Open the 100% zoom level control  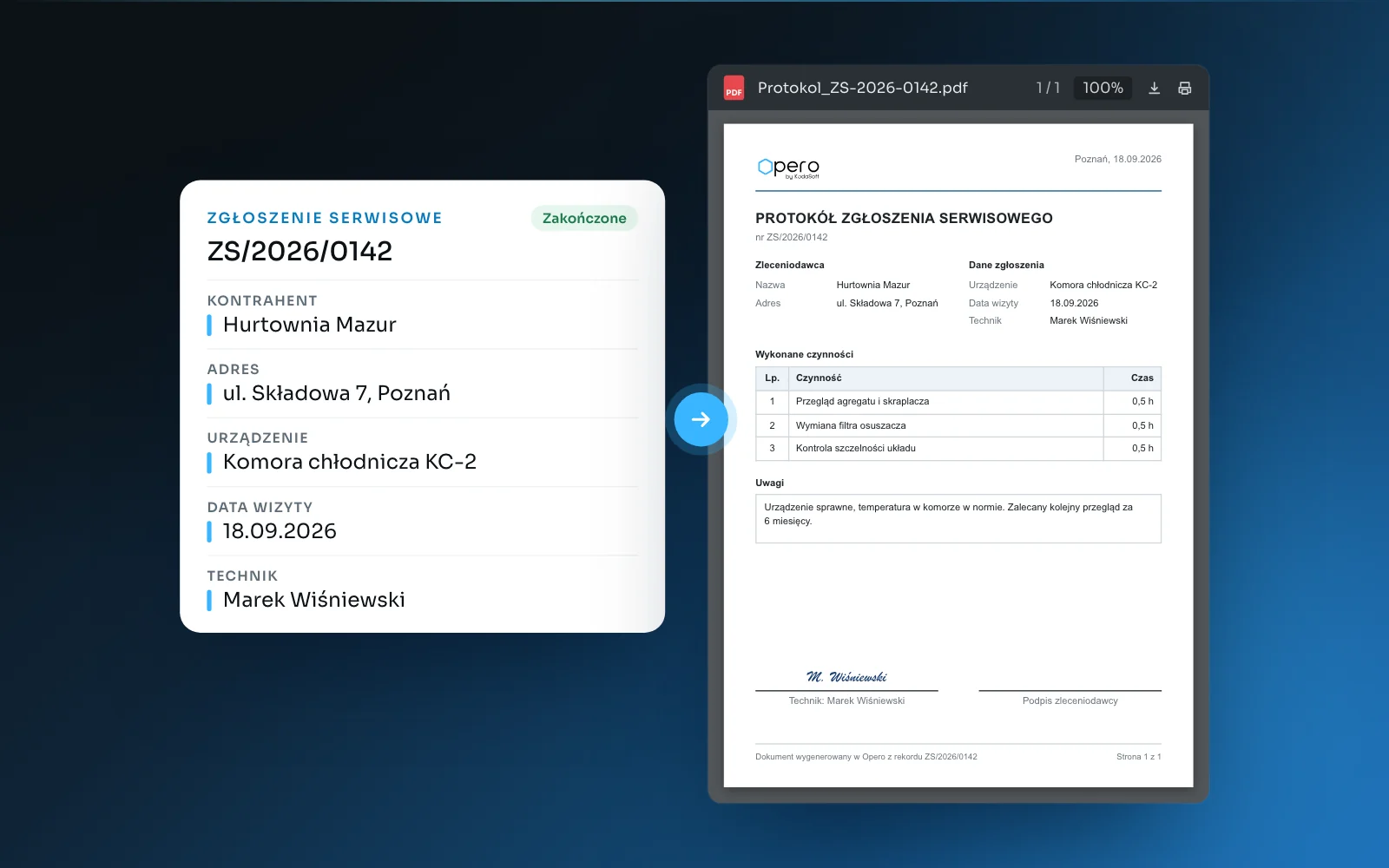pyautogui.click(x=1103, y=88)
